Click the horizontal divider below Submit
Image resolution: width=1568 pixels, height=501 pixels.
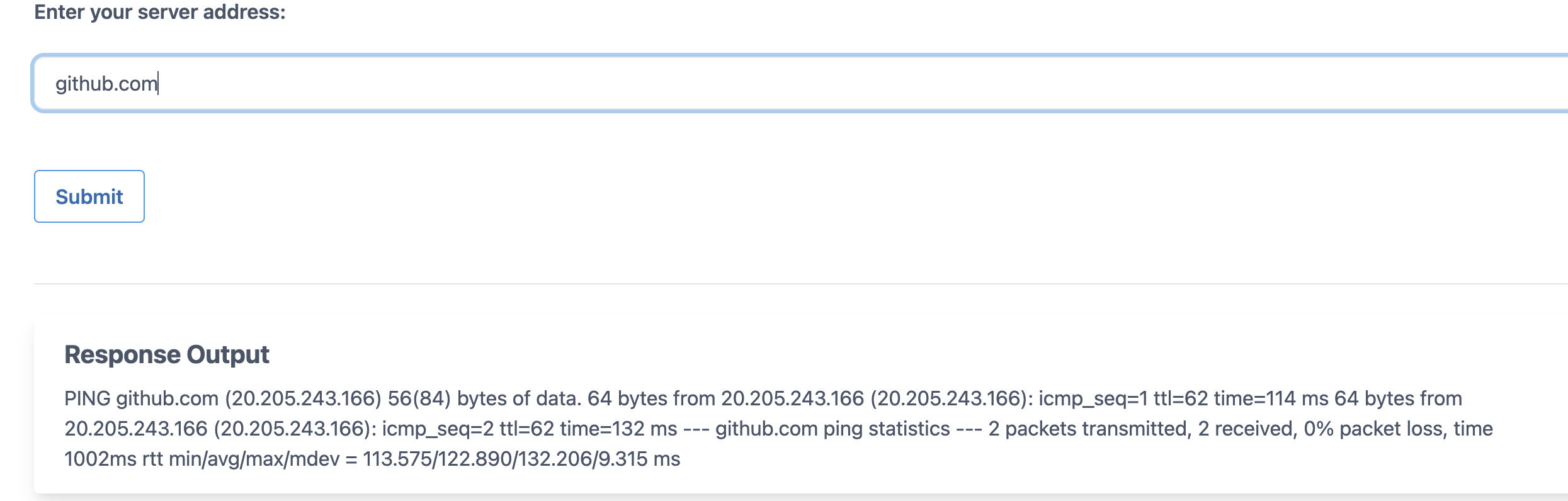click(x=800, y=284)
